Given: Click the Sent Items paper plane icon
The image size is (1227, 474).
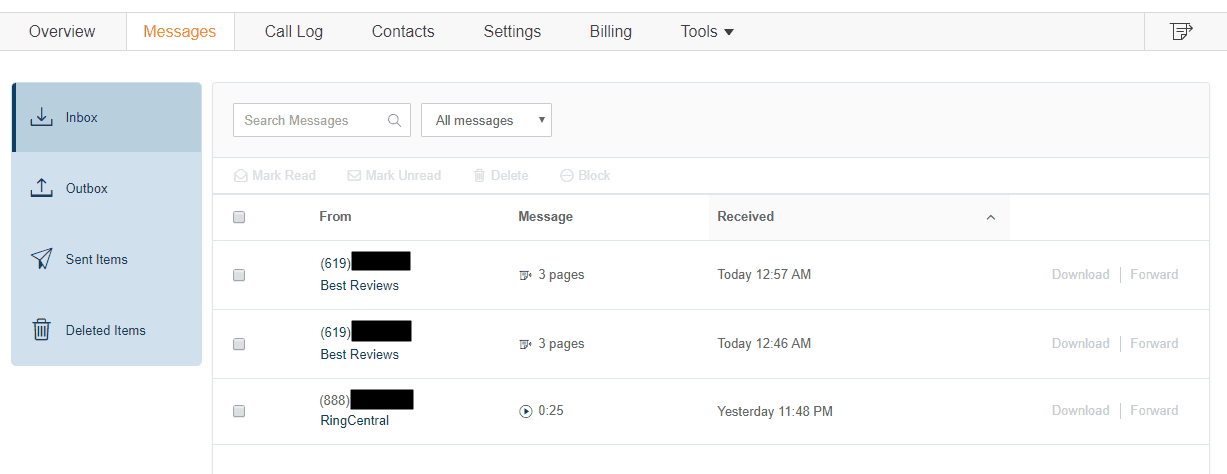Looking at the screenshot, I should [41, 259].
